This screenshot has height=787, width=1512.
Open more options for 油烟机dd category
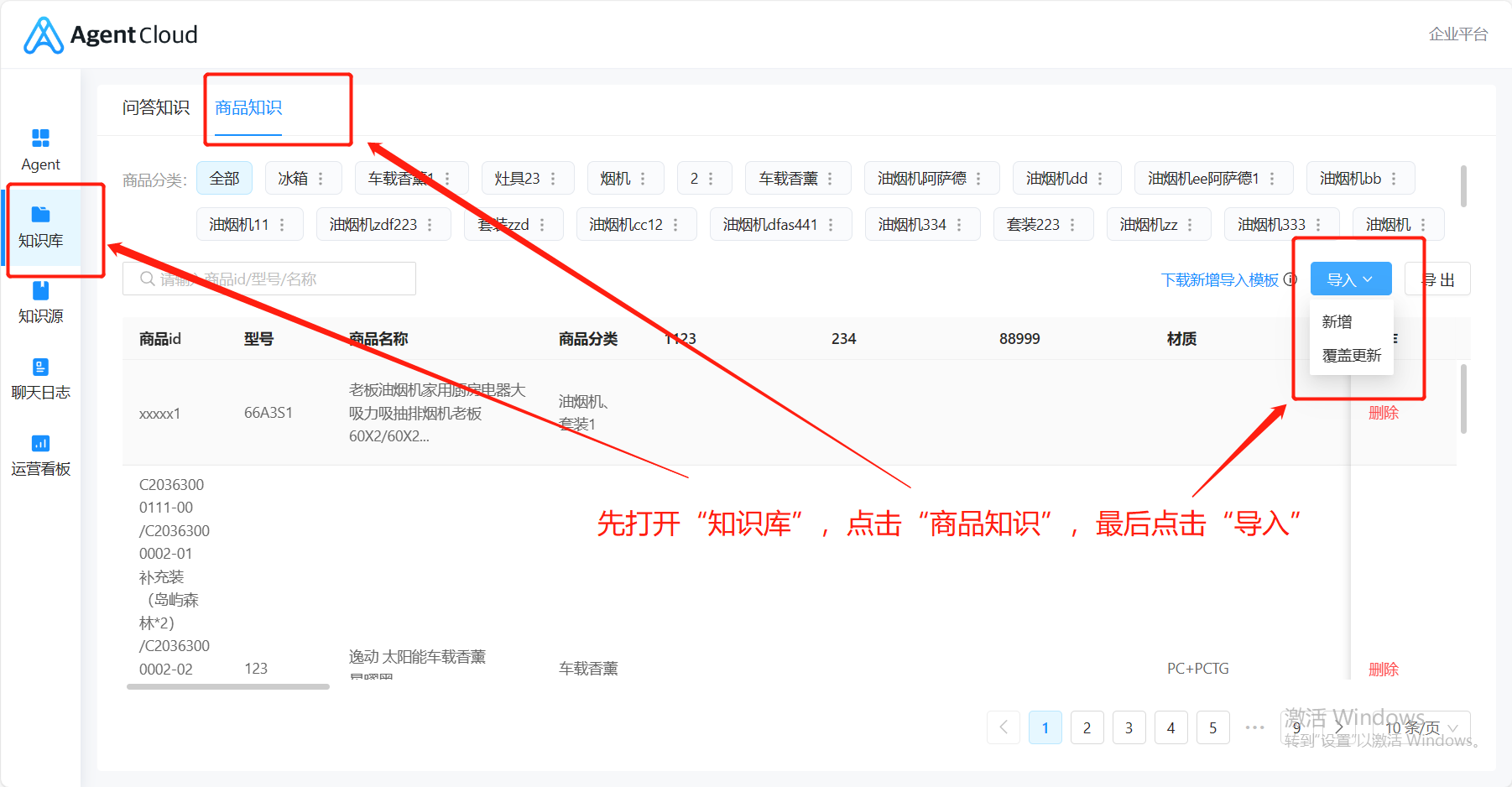pos(1100,179)
